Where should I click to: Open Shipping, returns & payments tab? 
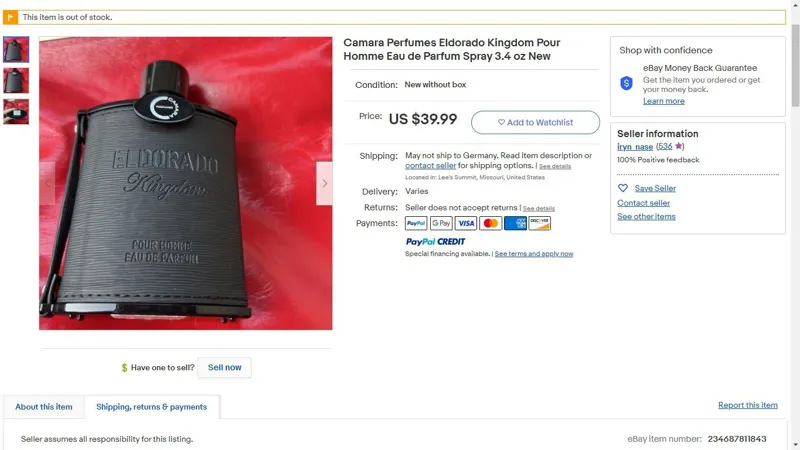pos(152,407)
